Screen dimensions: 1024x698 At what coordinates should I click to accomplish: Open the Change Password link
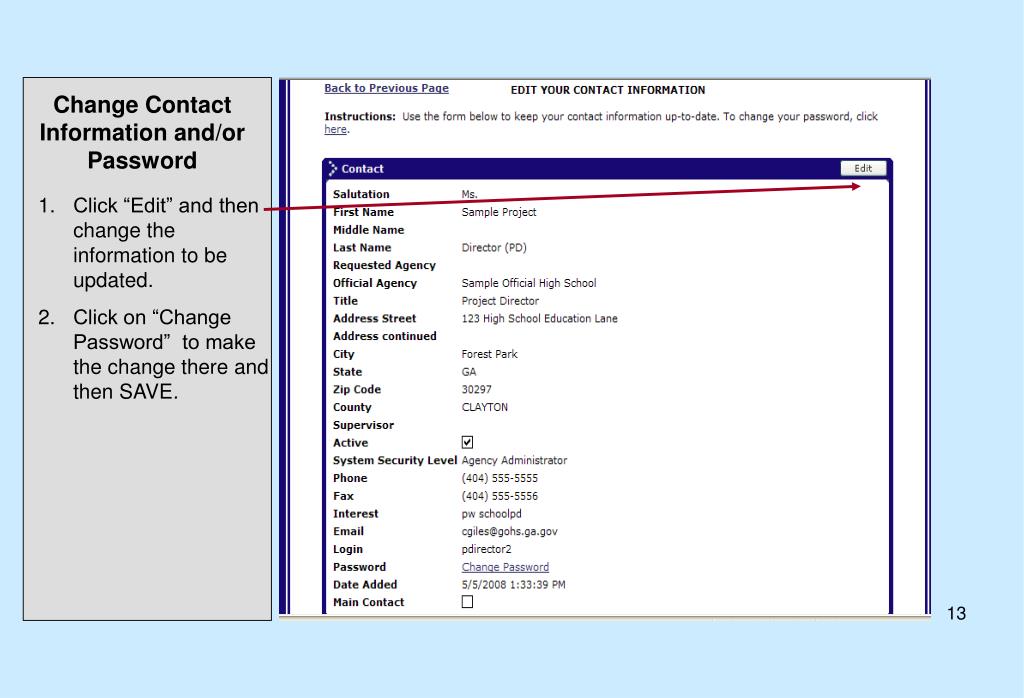pyautogui.click(x=505, y=567)
